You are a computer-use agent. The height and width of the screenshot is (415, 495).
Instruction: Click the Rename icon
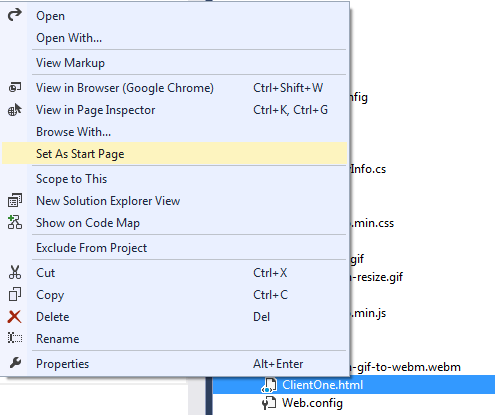pos(15,338)
